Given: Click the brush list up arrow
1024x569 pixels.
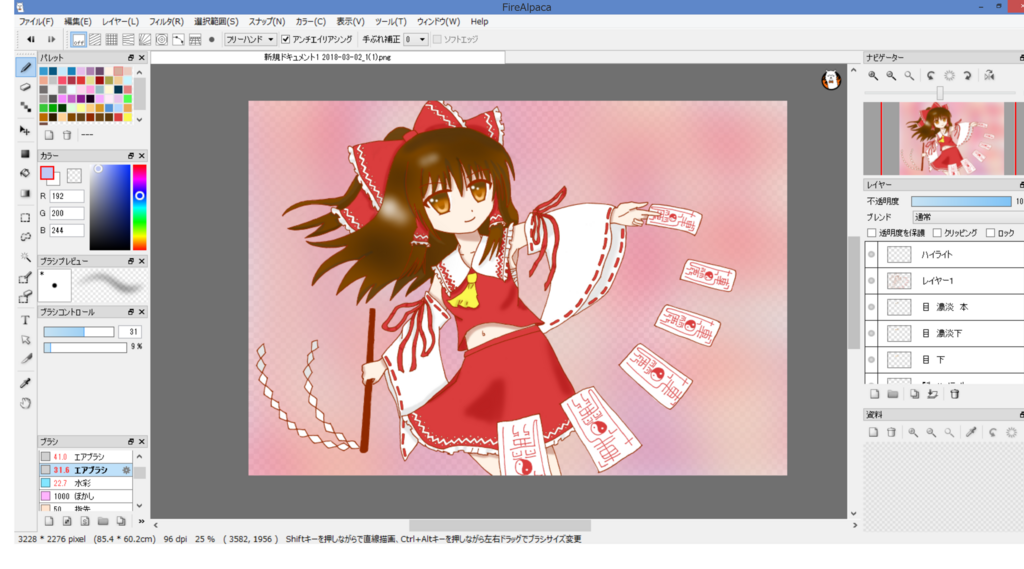Looking at the screenshot, I should coord(139,457).
